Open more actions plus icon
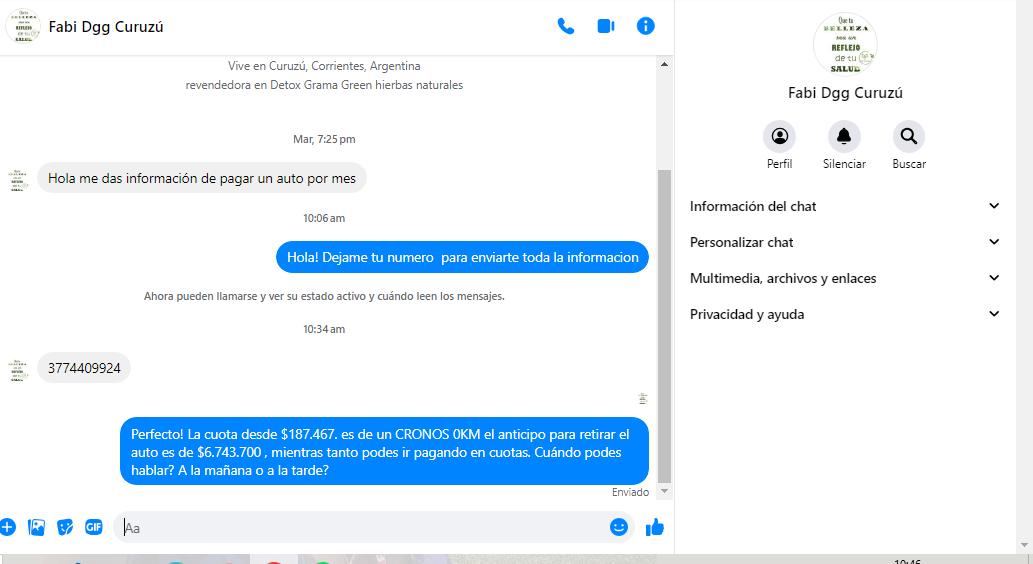The image size is (1033, 564). tap(8, 527)
